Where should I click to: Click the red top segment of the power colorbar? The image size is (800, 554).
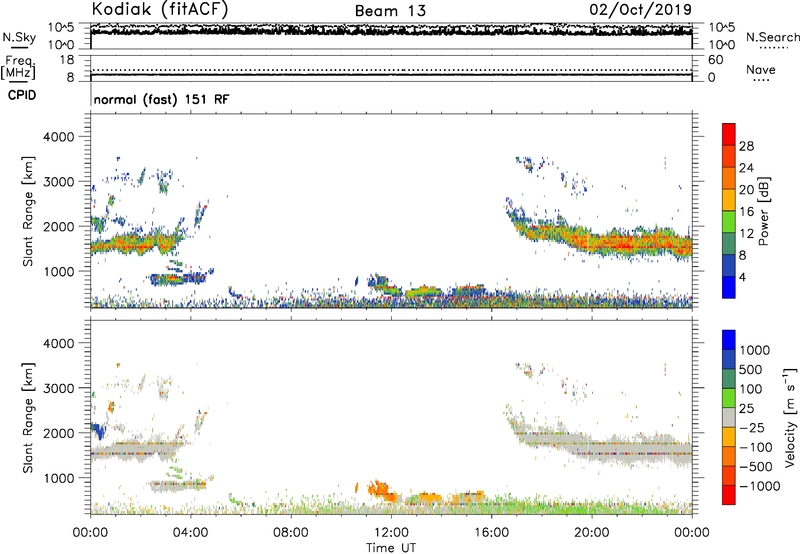pyautogui.click(x=729, y=135)
